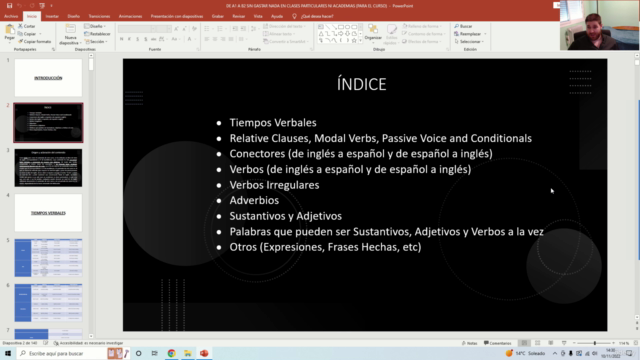Open Chrome from the taskbar
640x360 pixels.
point(171,353)
